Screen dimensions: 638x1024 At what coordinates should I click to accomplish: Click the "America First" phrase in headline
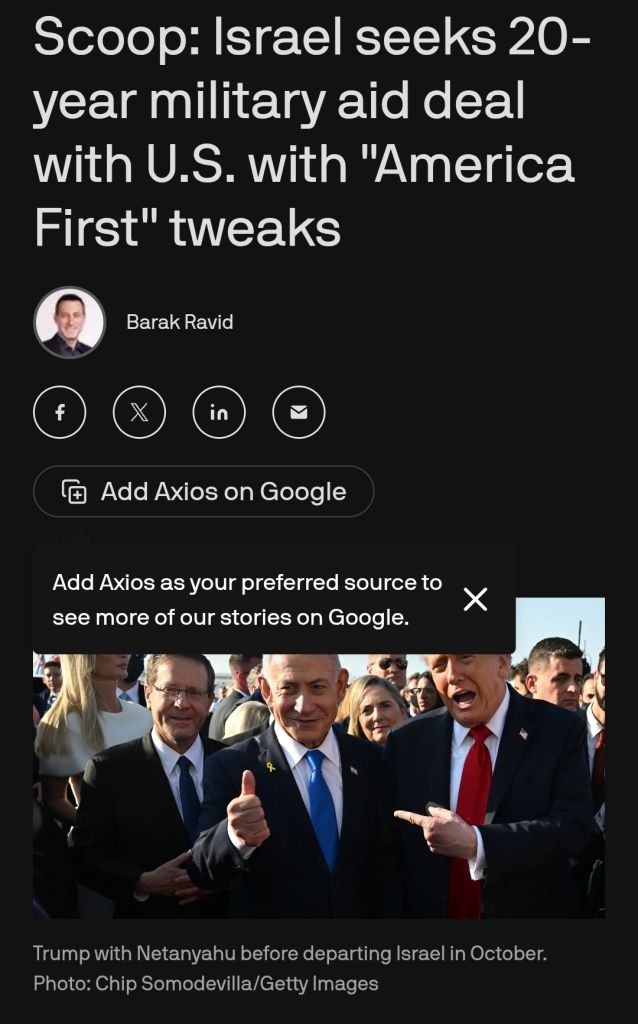(x=304, y=196)
